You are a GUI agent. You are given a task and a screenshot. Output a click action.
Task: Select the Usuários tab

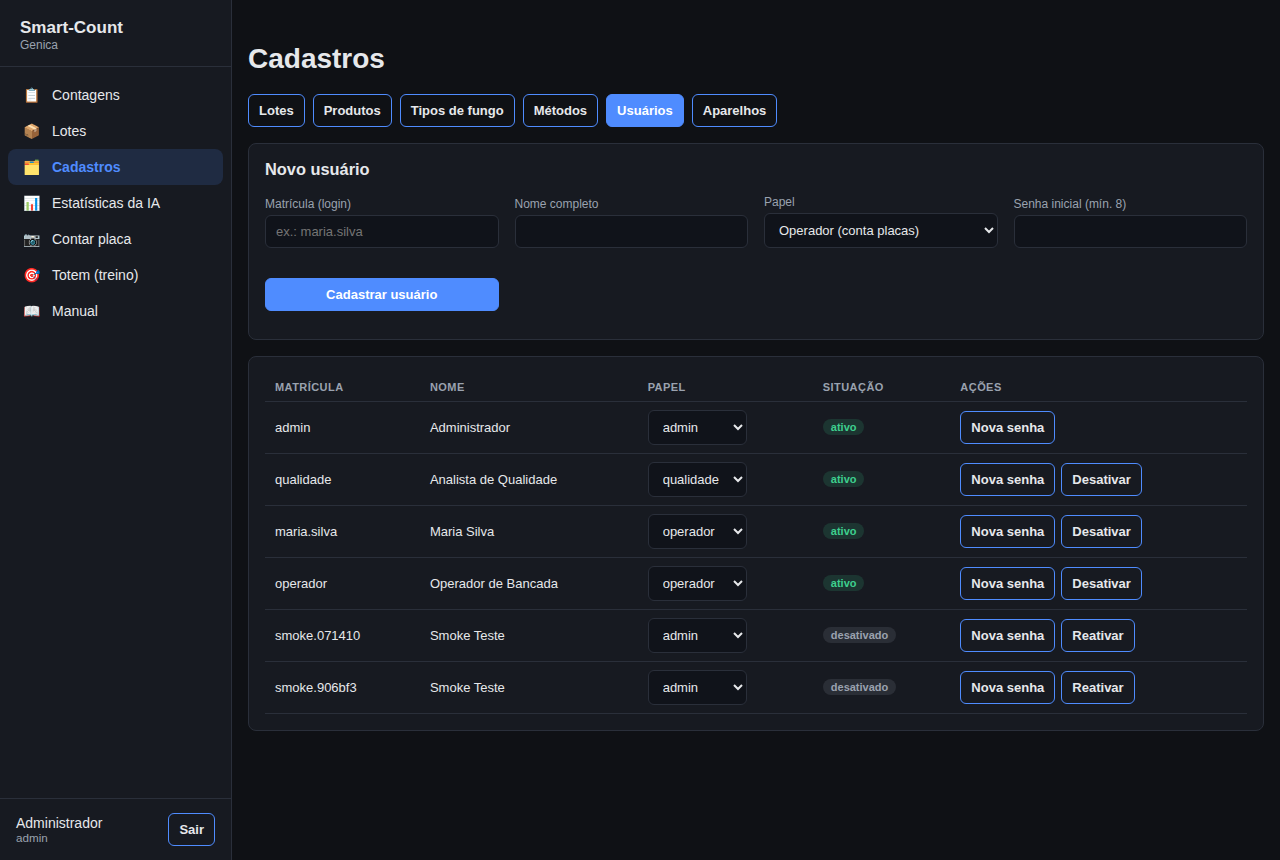tap(645, 110)
